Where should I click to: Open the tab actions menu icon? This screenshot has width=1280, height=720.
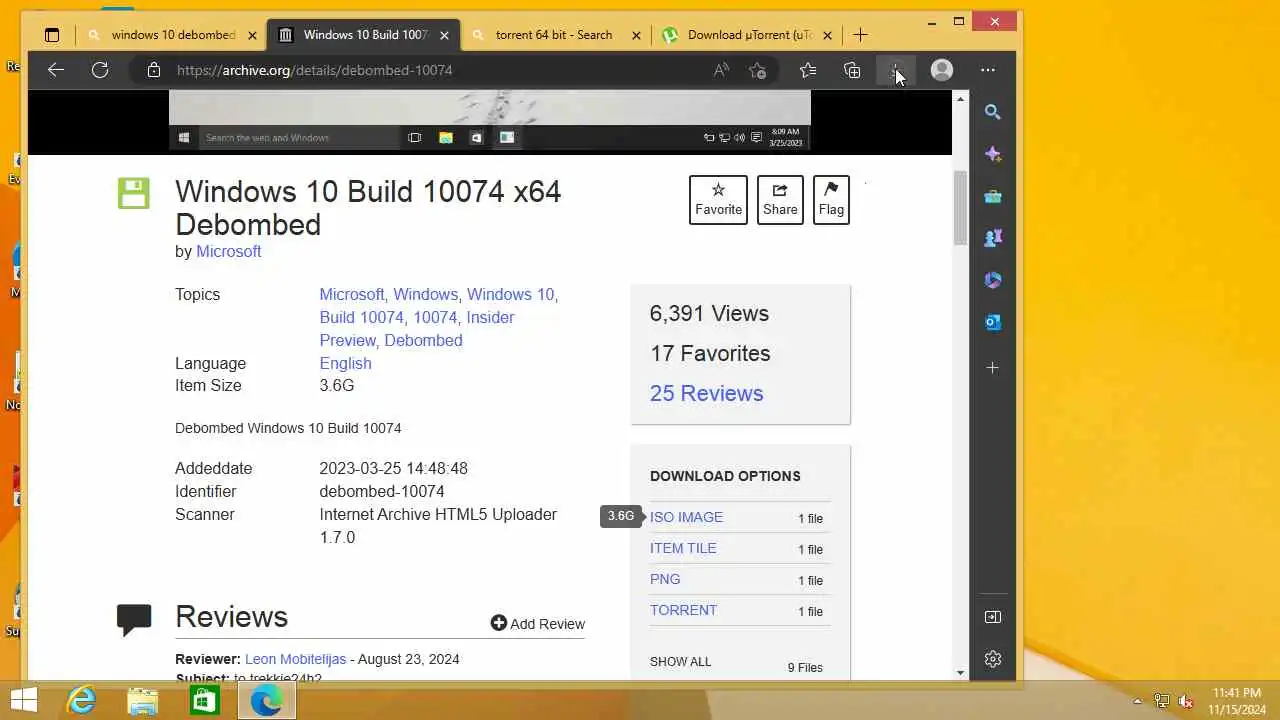point(52,35)
